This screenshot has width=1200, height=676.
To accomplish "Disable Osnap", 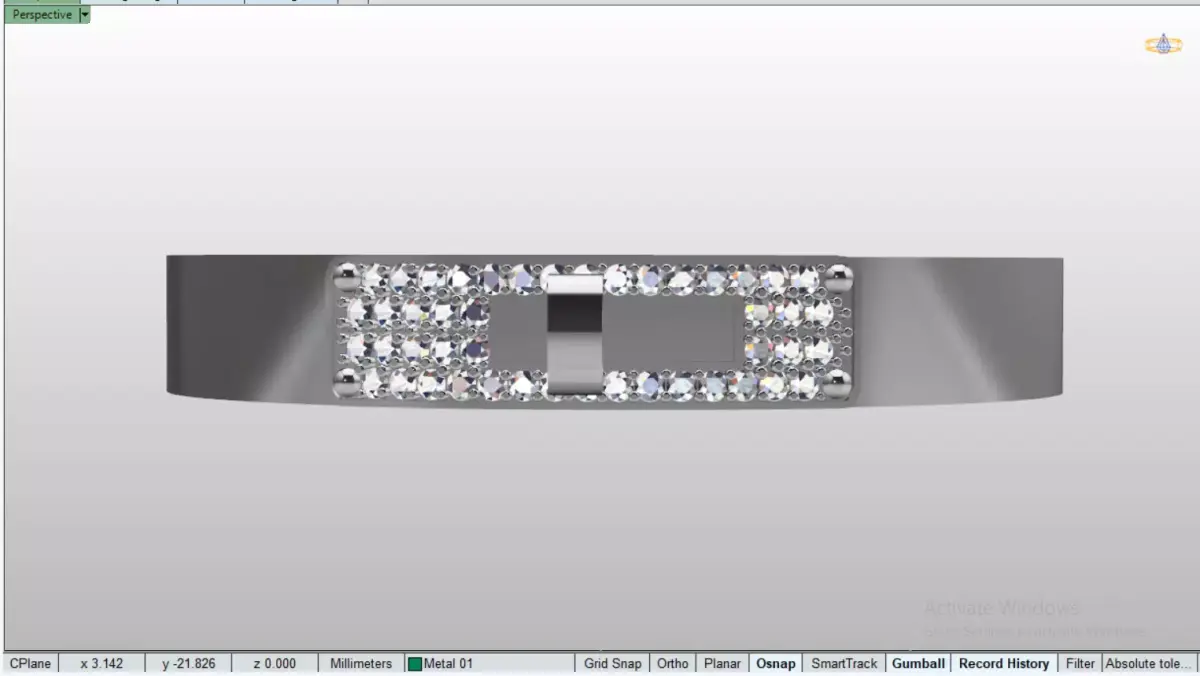I will coord(776,663).
